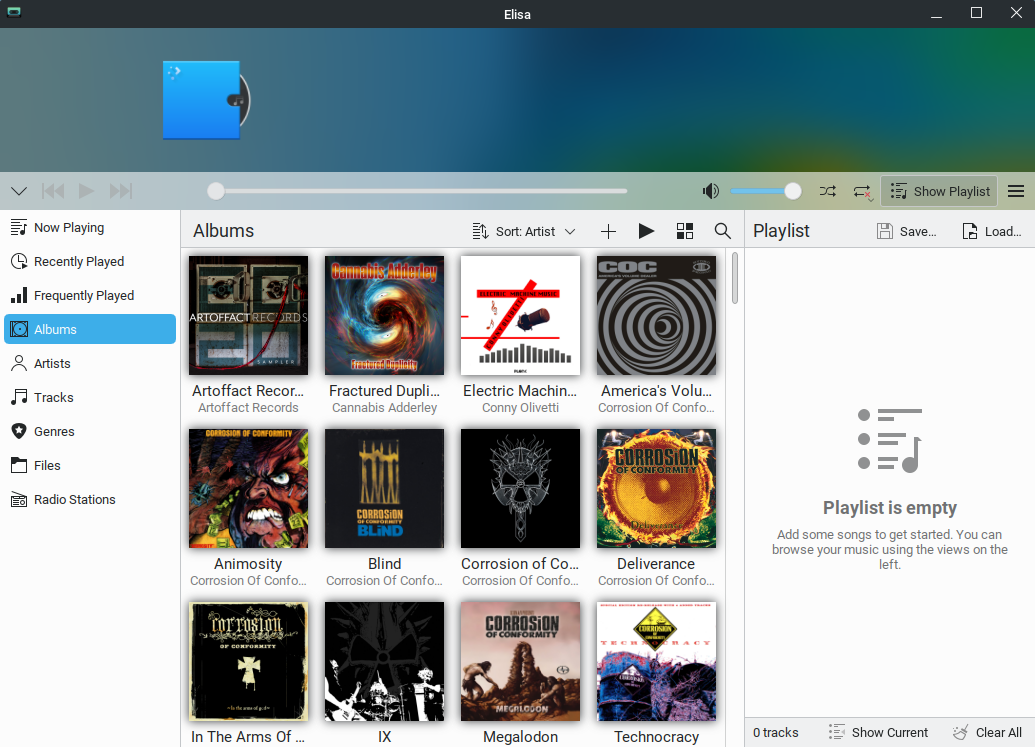The image size is (1035, 747).
Task: Collapse the header bar with the chevron
Action: click(19, 191)
